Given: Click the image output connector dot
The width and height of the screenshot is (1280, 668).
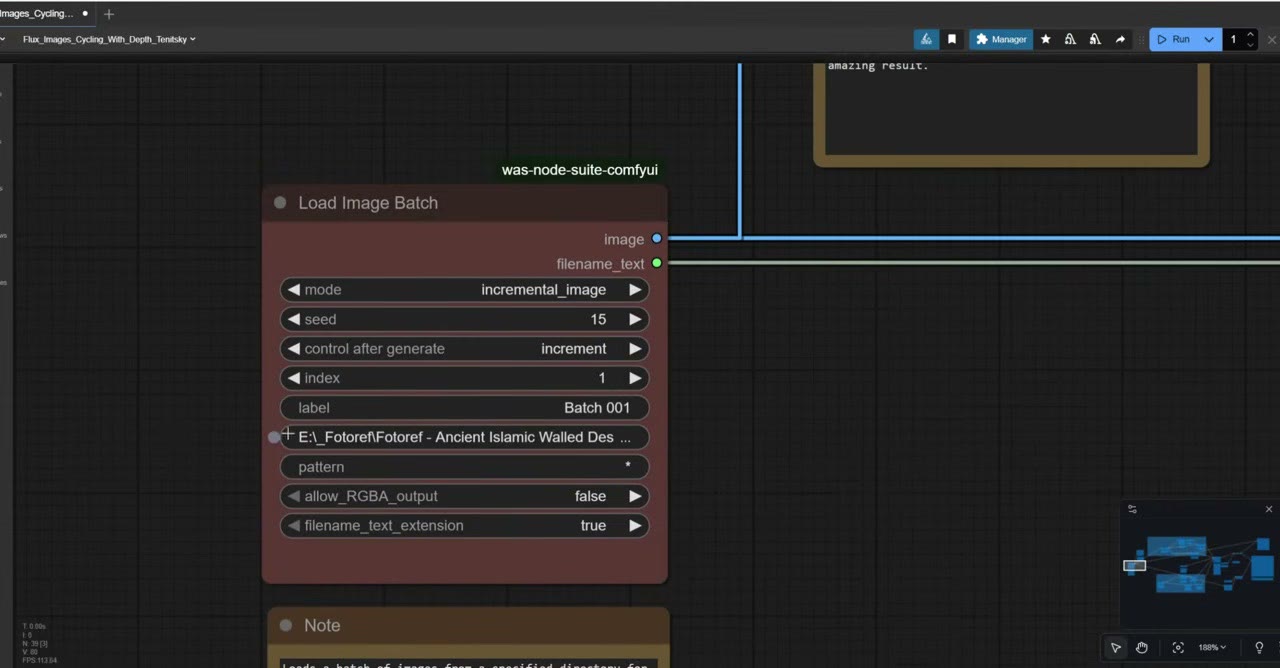Looking at the screenshot, I should (656, 239).
